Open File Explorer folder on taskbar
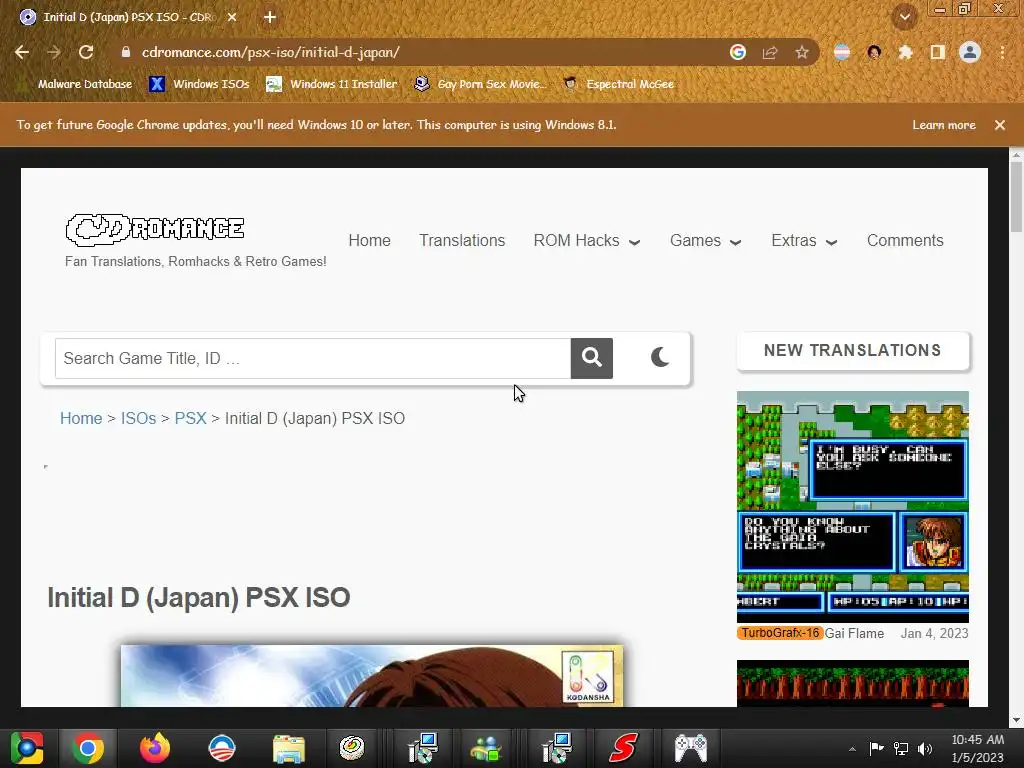The width and height of the screenshot is (1024, 768). (289, 748)
